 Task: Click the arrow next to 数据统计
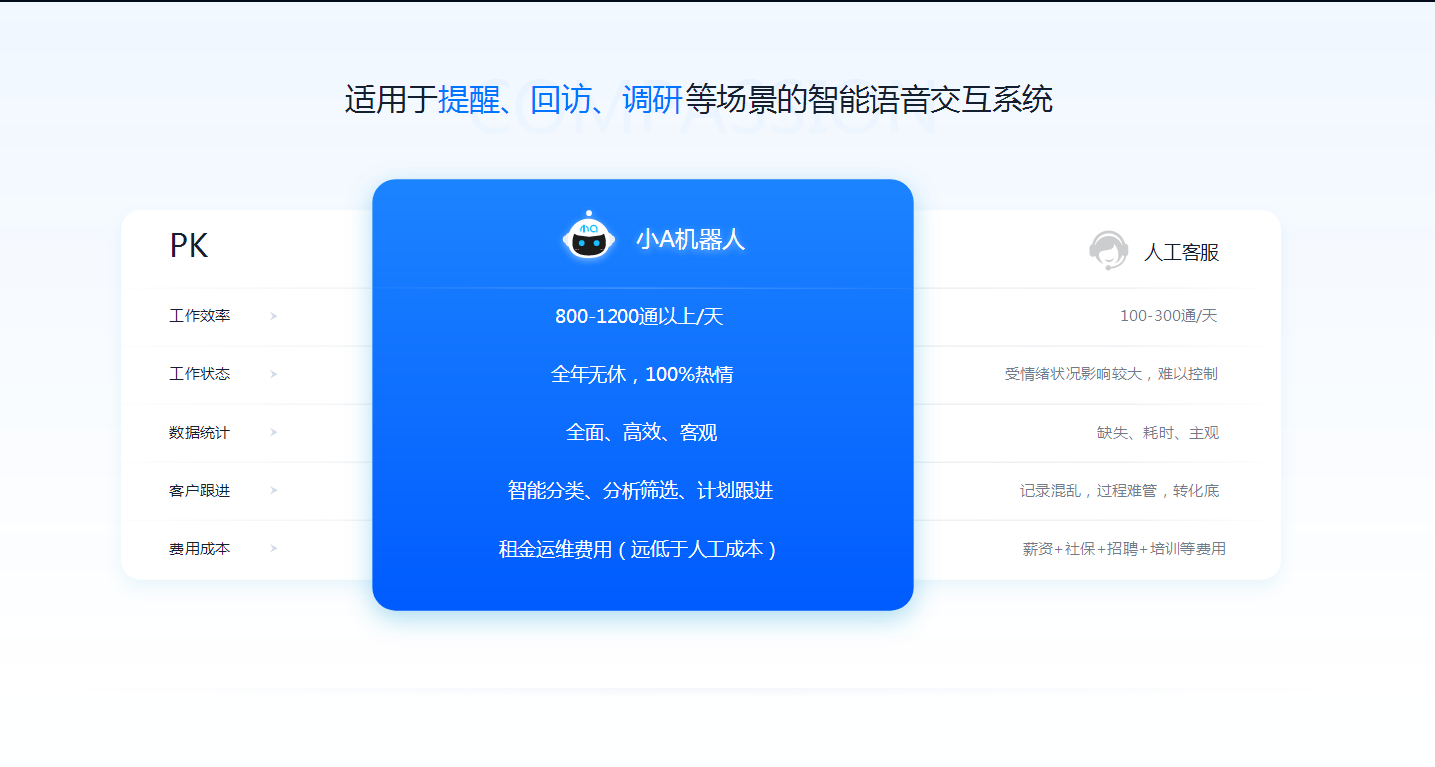pos(274,432)
